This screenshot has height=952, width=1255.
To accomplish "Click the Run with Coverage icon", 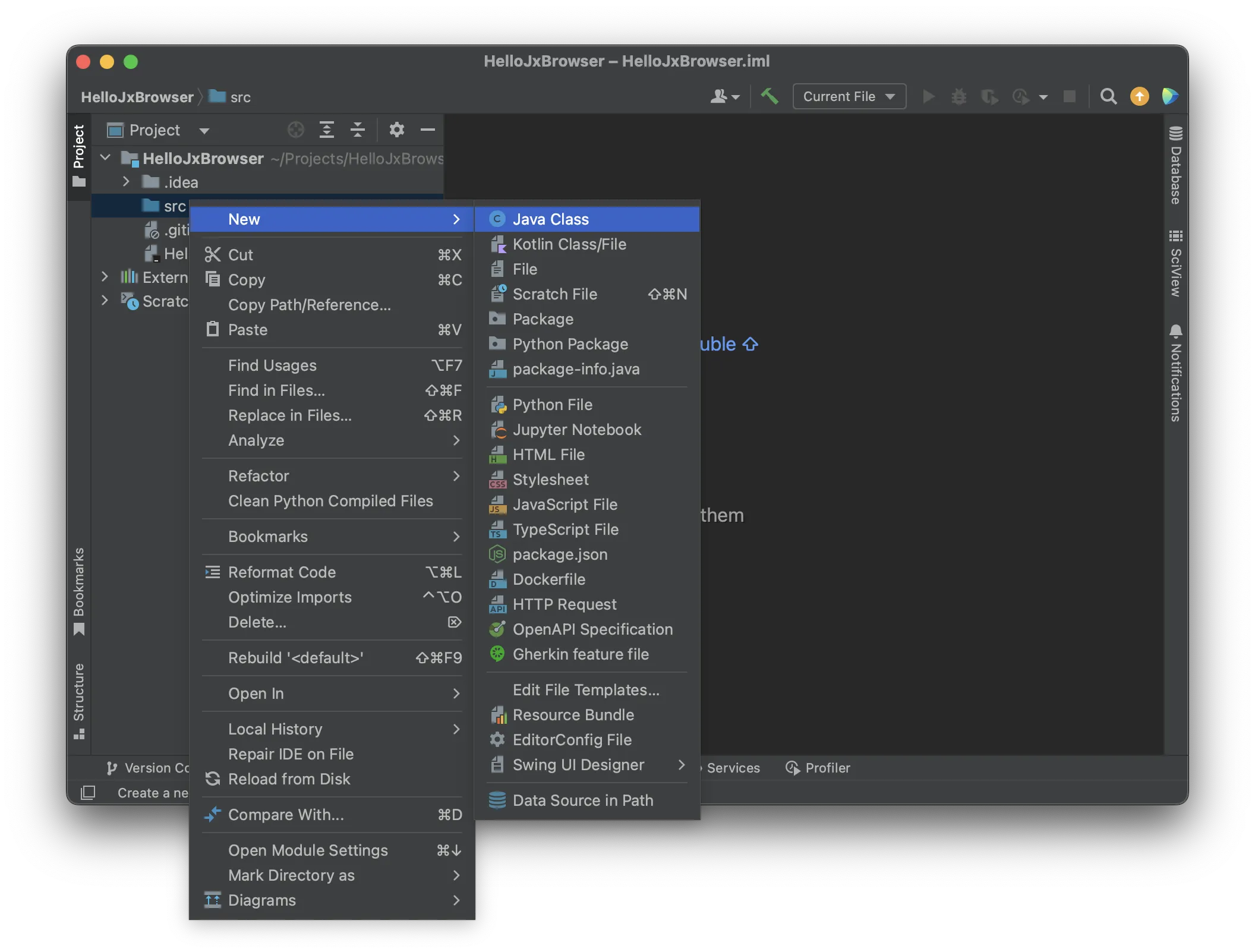I will 989,96.
